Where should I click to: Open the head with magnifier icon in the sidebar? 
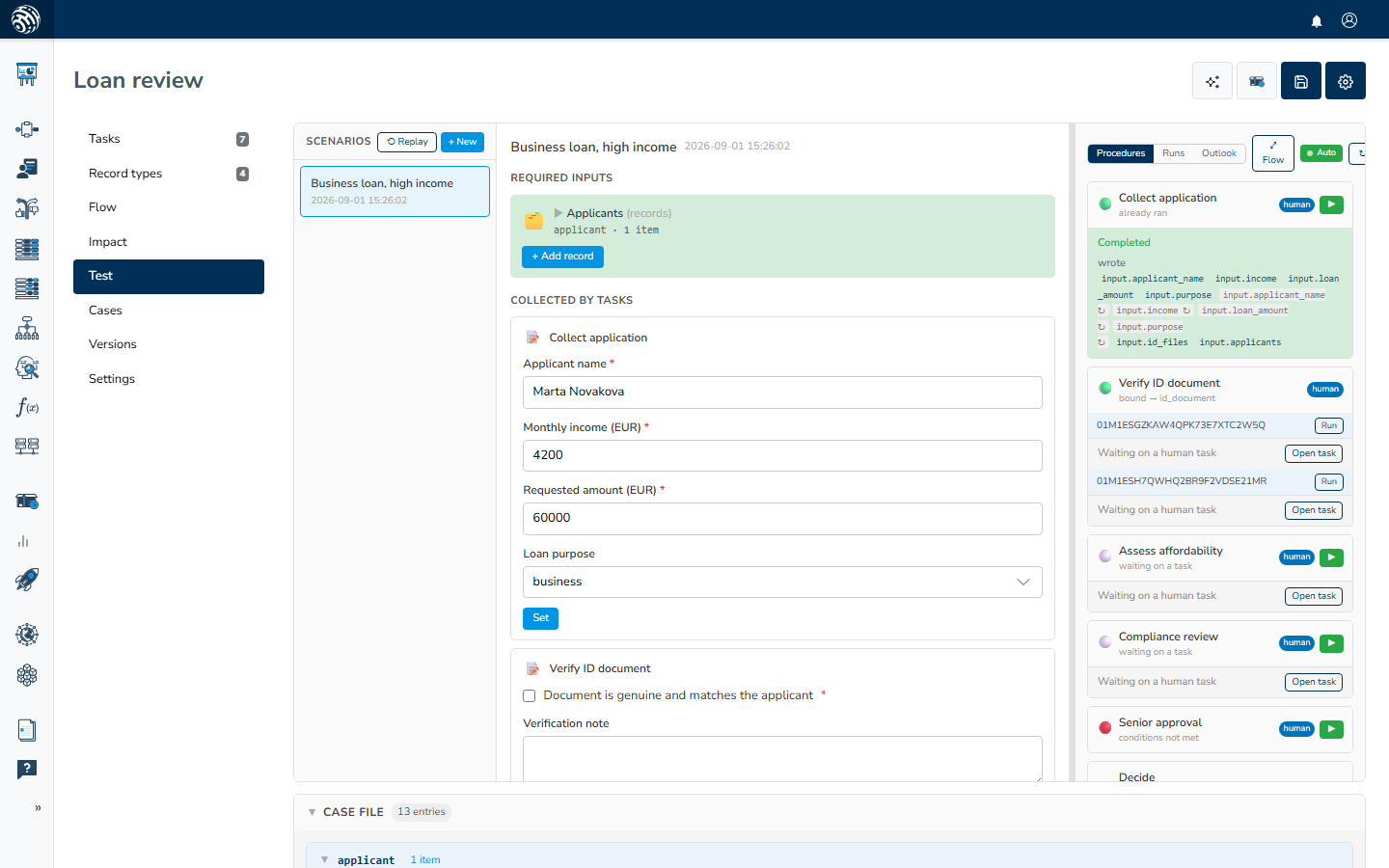pos(27,367)
